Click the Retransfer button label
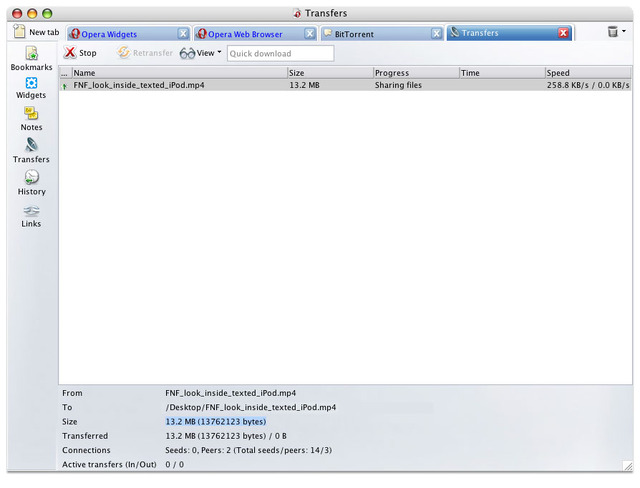Viewport: 640px width, 488px height. (153, 53)
